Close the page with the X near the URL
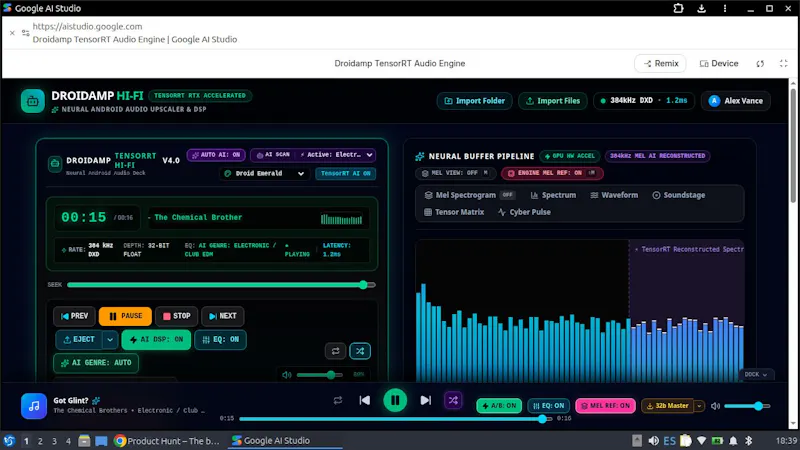Viewport: 800px width, 450px height. [x=12, y=33]
